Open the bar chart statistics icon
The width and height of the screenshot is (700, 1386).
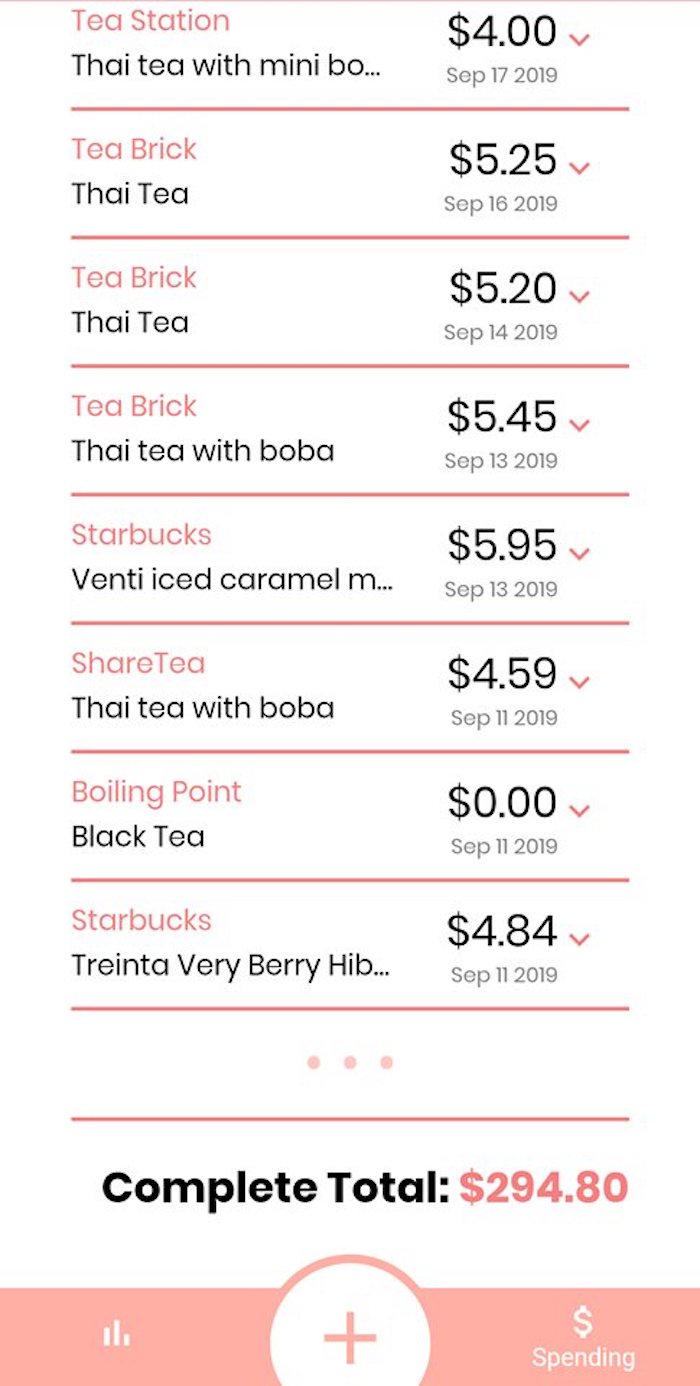116,1333
